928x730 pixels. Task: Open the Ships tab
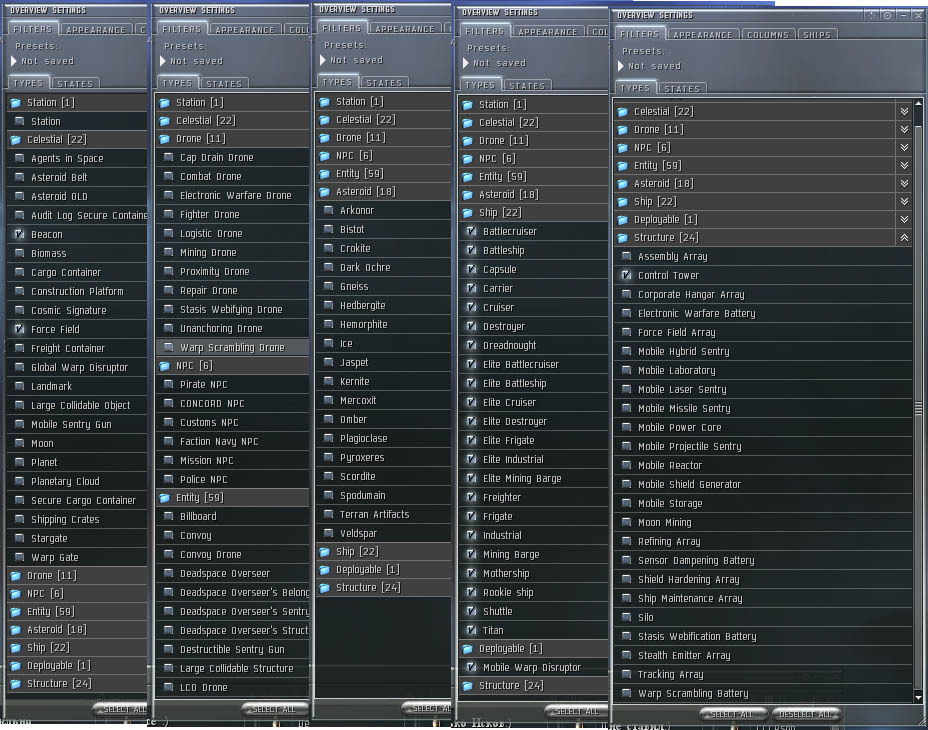point(817,35)
